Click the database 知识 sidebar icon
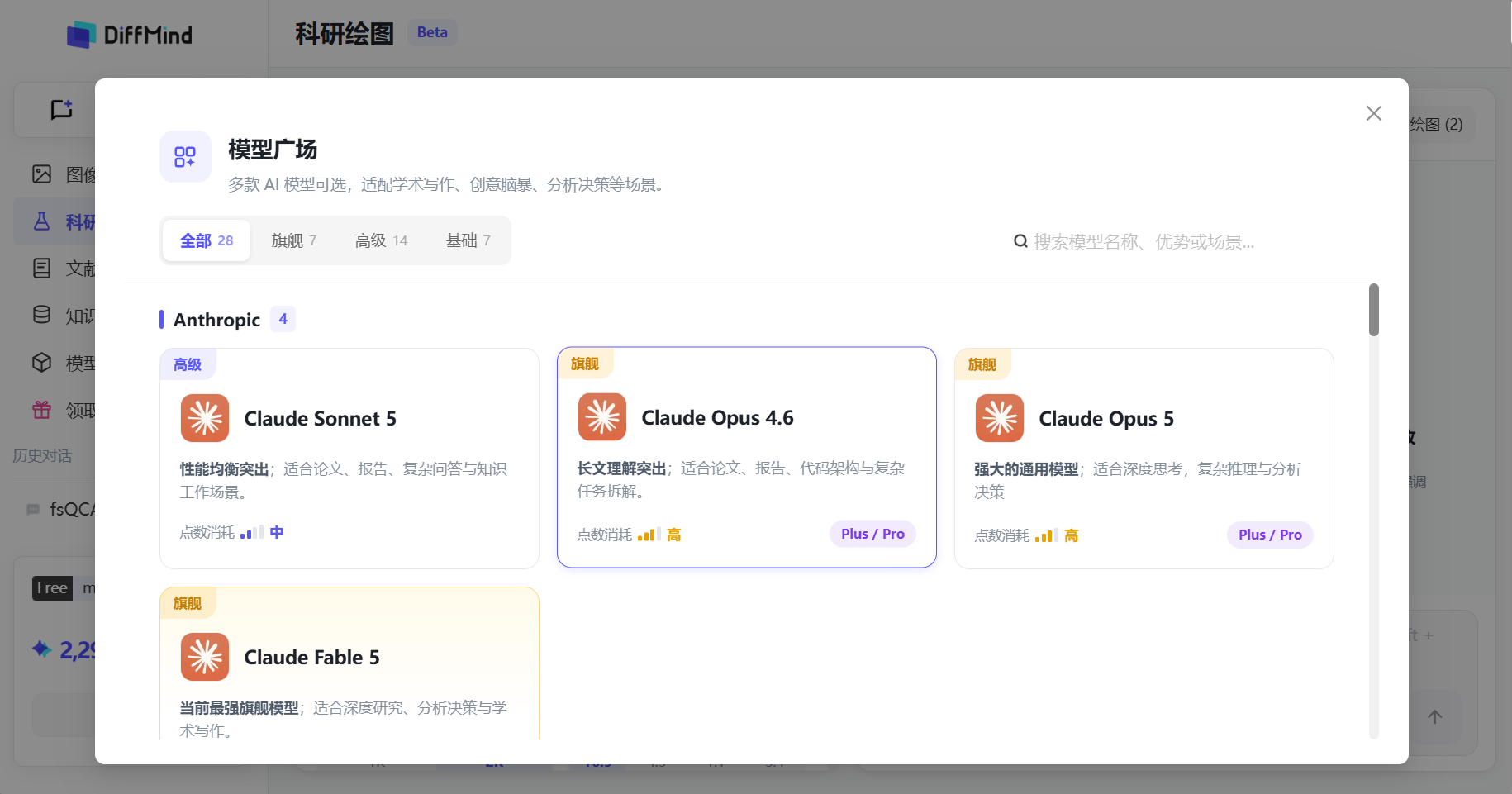 click(42, 315)
